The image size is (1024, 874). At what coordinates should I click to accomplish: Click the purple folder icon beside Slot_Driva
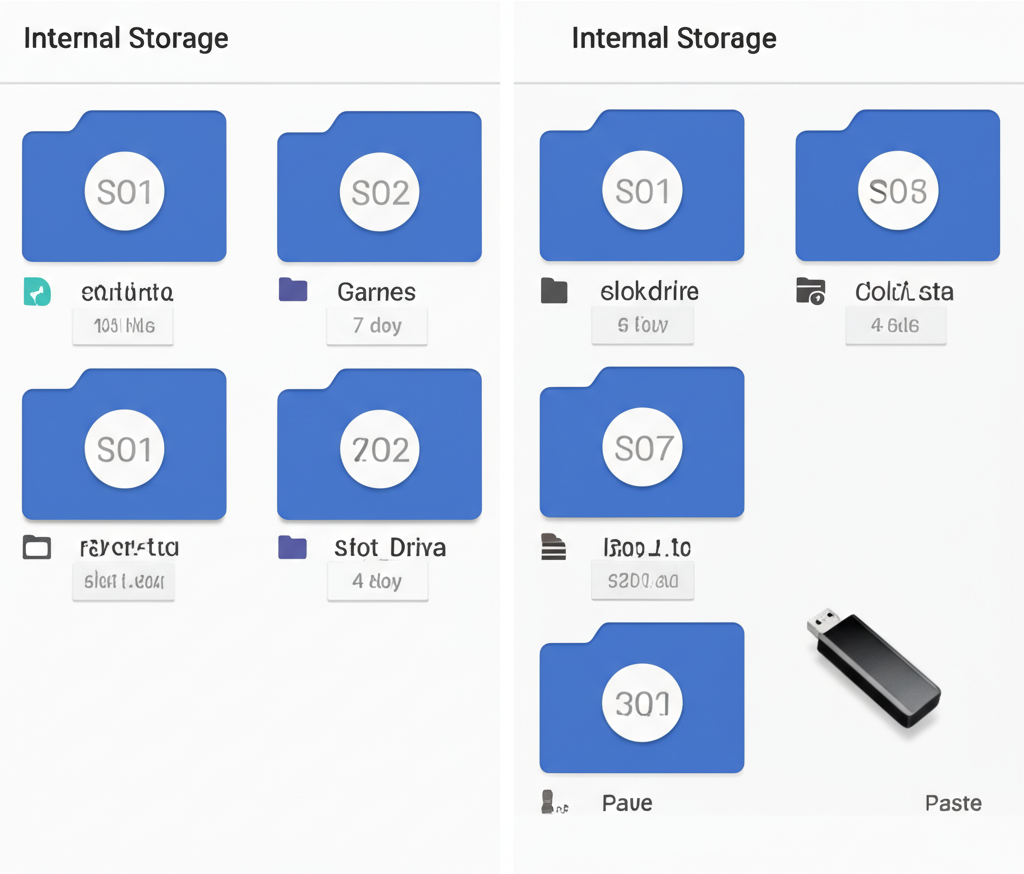[x=291, y=547]
